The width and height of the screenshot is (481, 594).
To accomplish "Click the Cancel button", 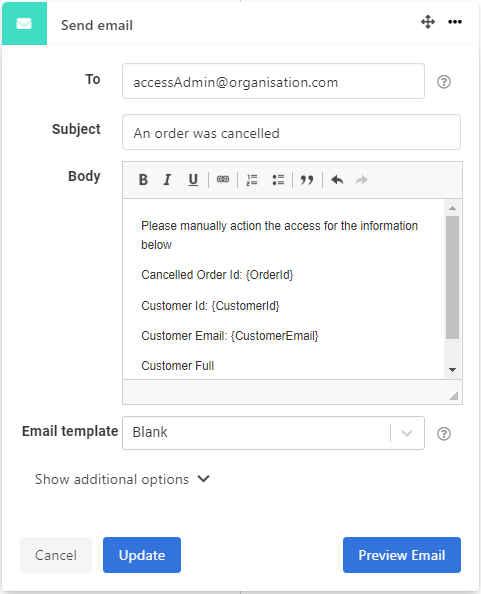I will pyautogui.click(x=56, y=555).
